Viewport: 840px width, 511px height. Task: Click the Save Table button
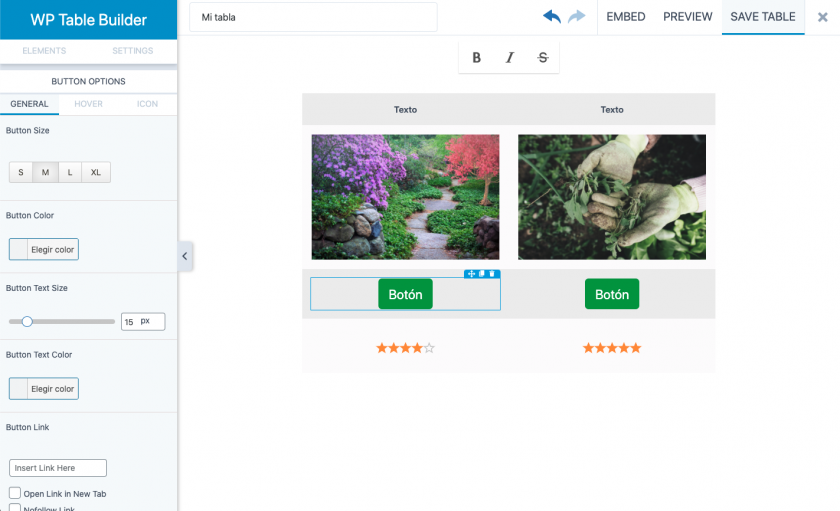[x=763, y=17]
